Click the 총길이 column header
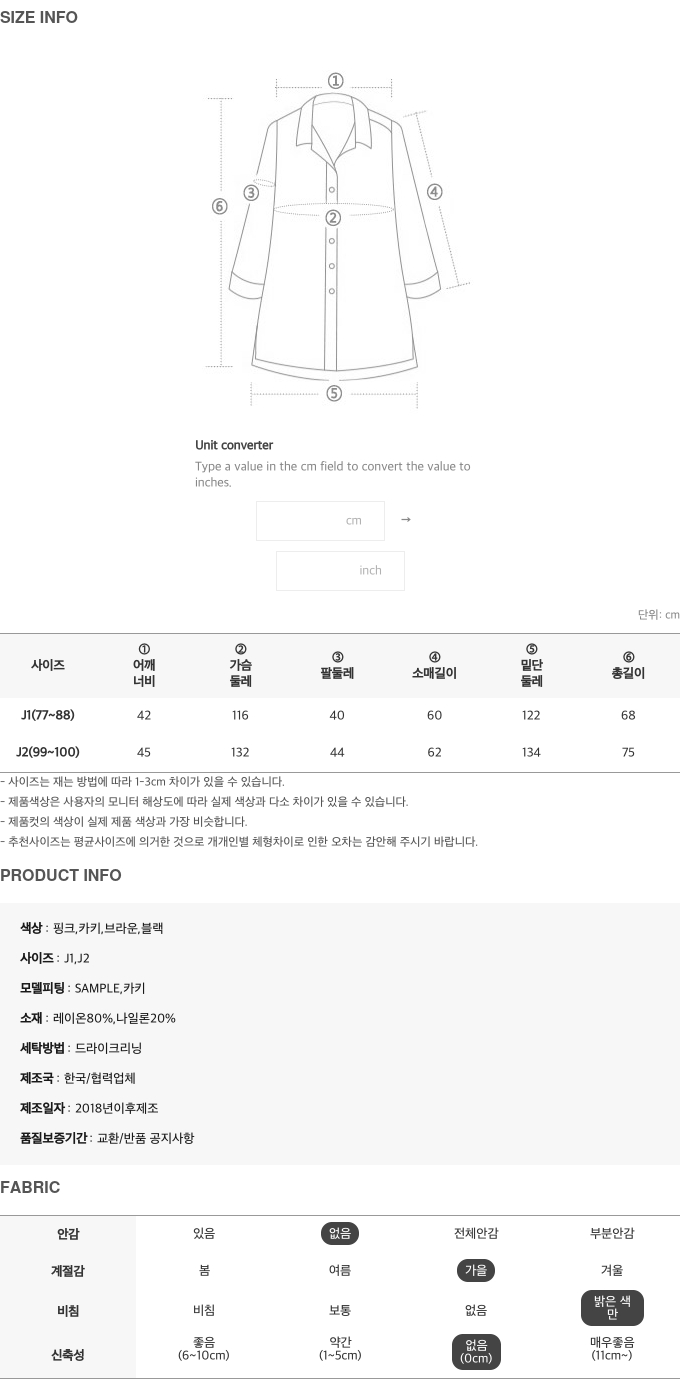 click(x=628, y=665)
